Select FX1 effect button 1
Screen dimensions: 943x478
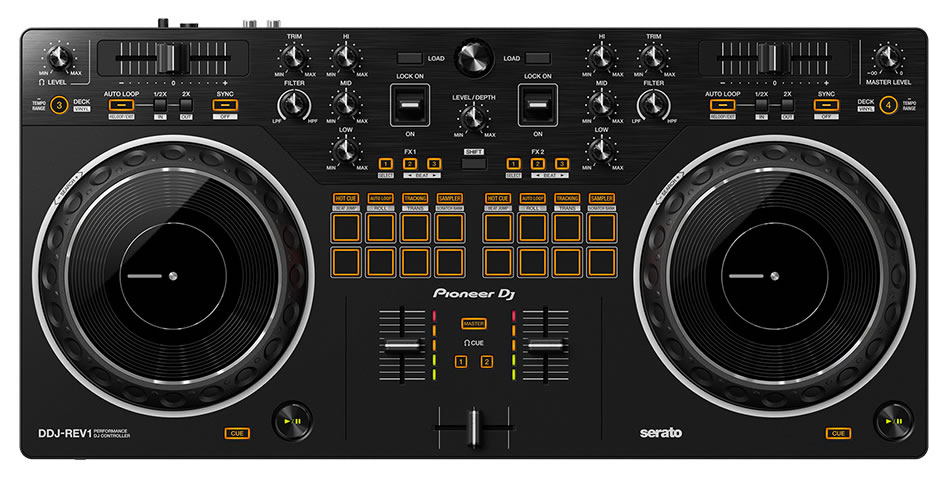[x=385, y=164]
